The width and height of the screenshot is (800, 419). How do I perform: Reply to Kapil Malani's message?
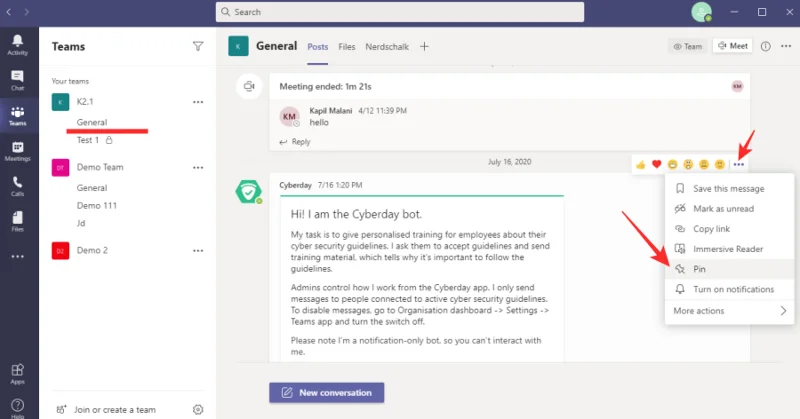295,142
